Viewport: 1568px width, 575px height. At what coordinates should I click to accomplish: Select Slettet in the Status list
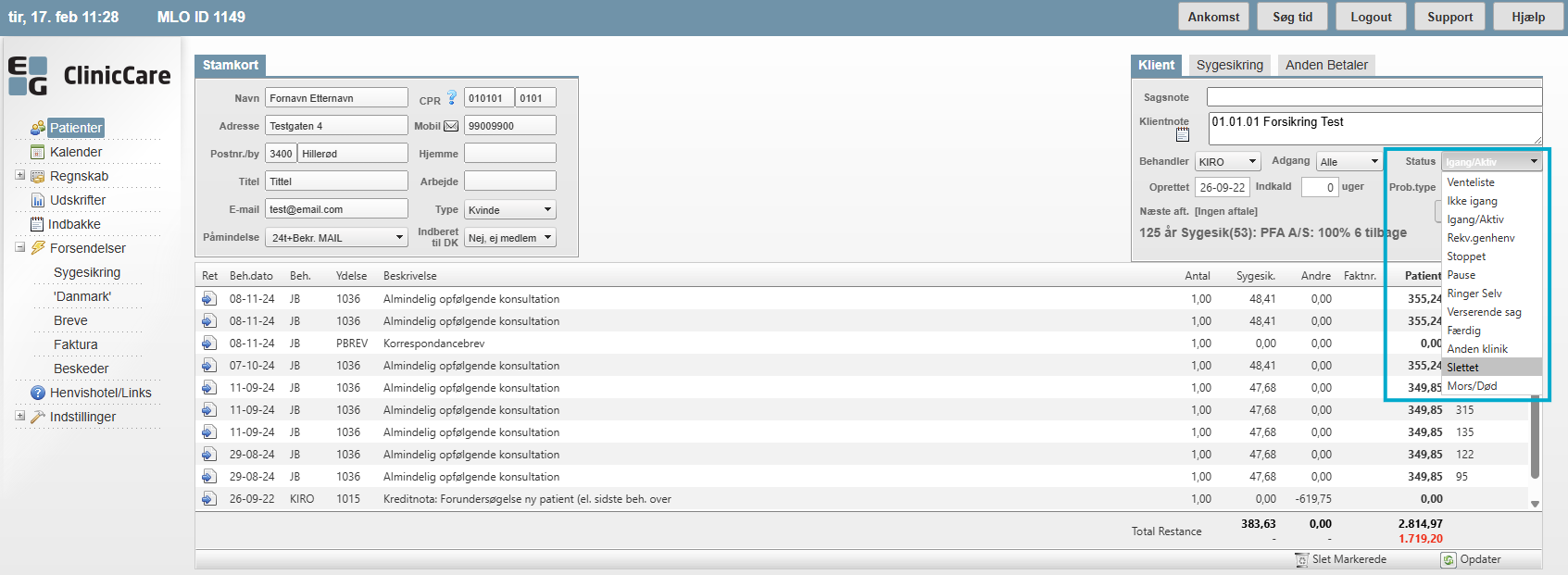[x=1463, y=368]
